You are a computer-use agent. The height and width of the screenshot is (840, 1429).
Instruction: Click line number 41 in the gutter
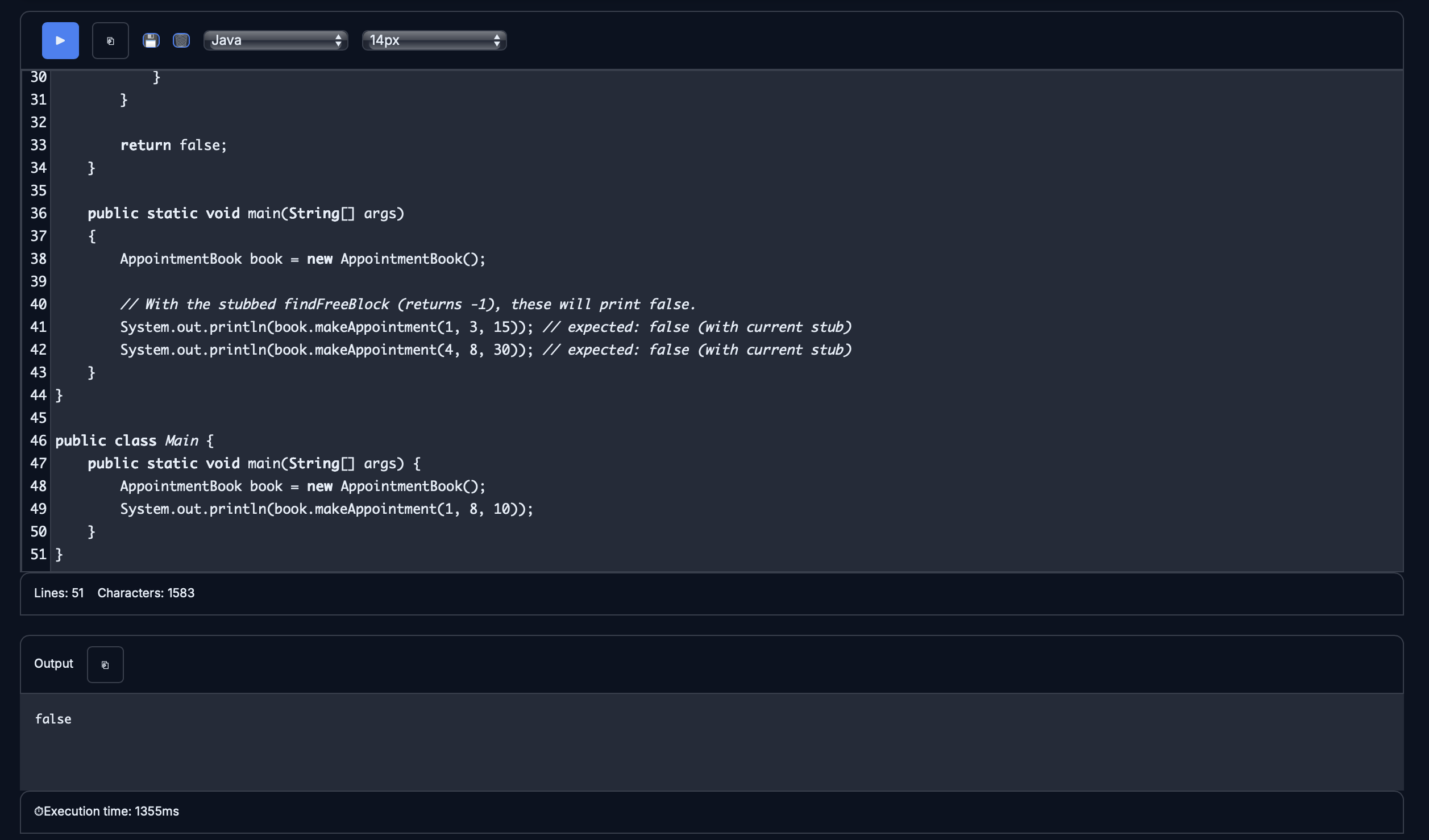click(x=38, y=327)
